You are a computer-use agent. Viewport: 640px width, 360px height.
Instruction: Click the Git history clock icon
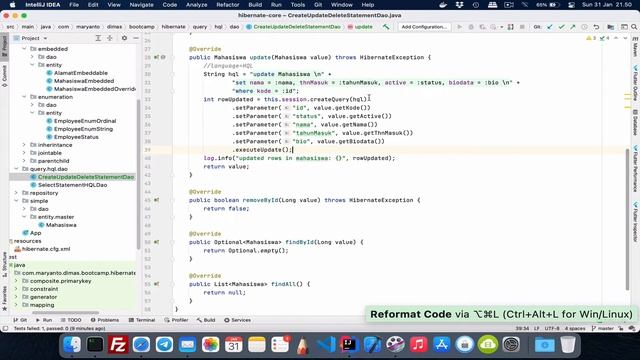click(x=584, y=27)
